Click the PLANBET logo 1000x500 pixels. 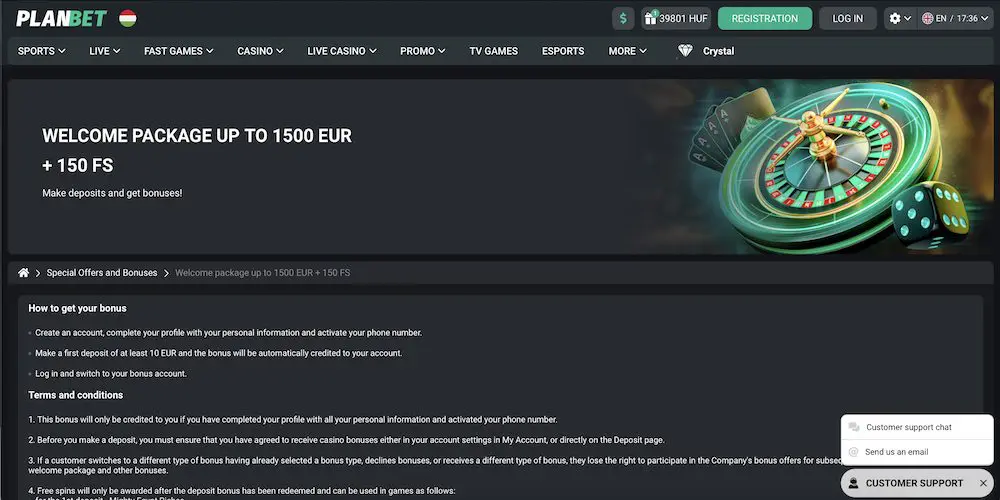pyautogui.click(x=61, y=18)
